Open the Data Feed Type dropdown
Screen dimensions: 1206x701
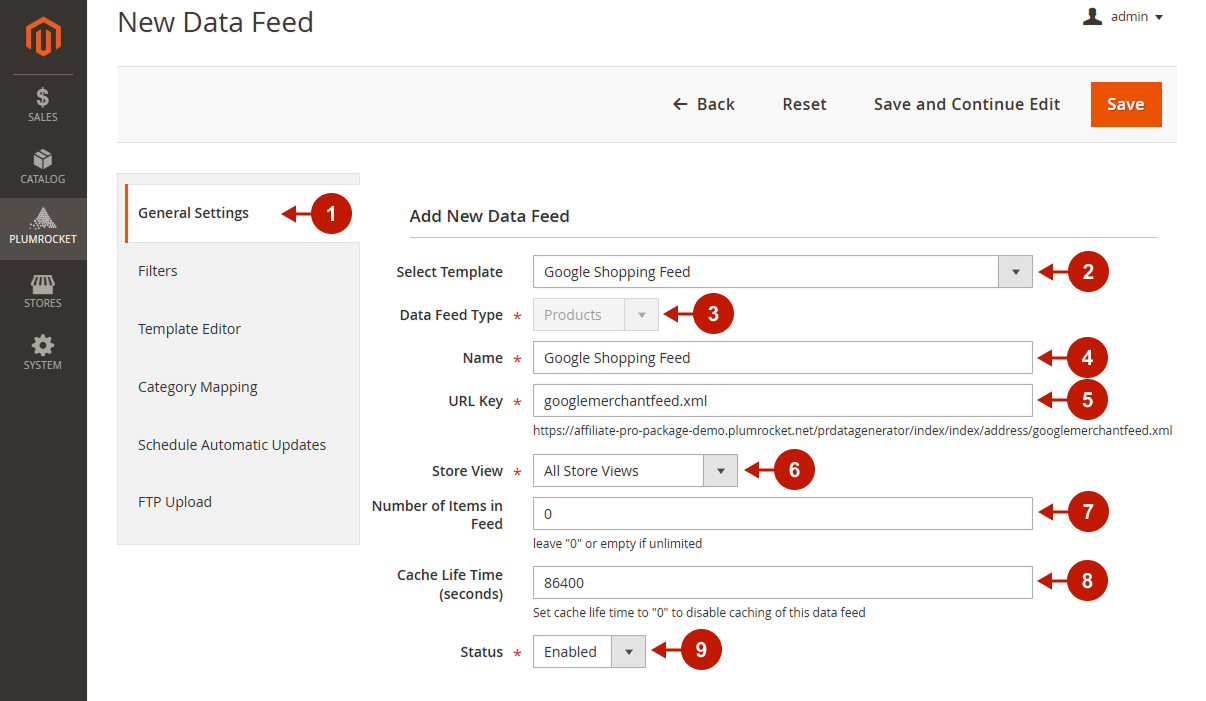coord(596,315)
